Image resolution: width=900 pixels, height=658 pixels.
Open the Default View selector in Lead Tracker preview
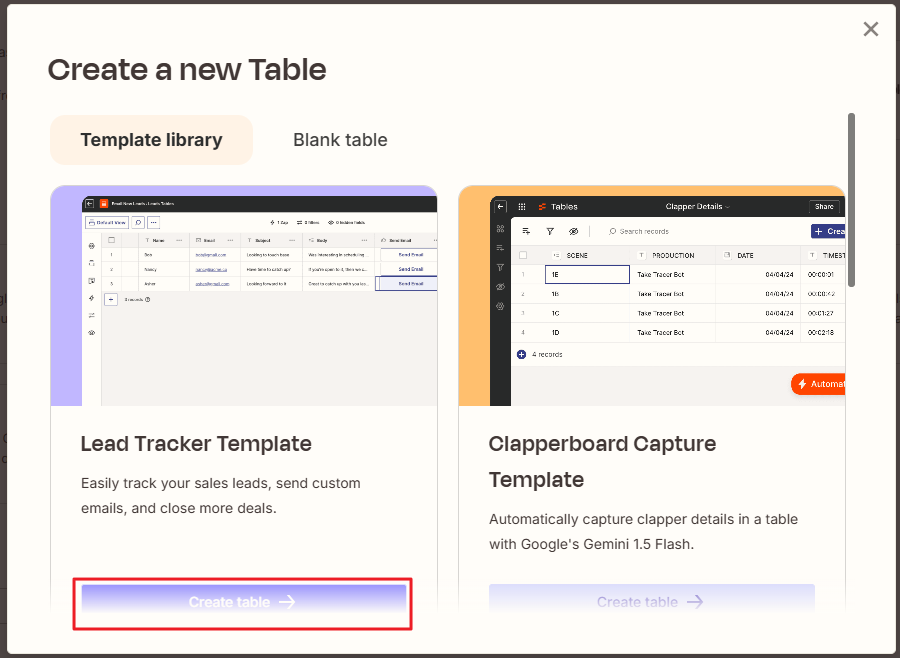(107, 222)
